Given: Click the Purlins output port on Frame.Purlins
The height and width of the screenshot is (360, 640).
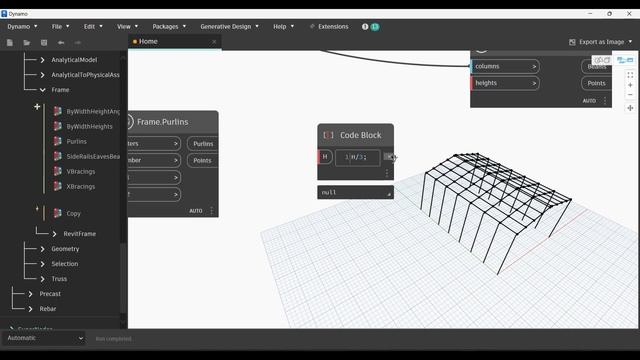Looking at the screenshot, I should [x=203, y=144].
